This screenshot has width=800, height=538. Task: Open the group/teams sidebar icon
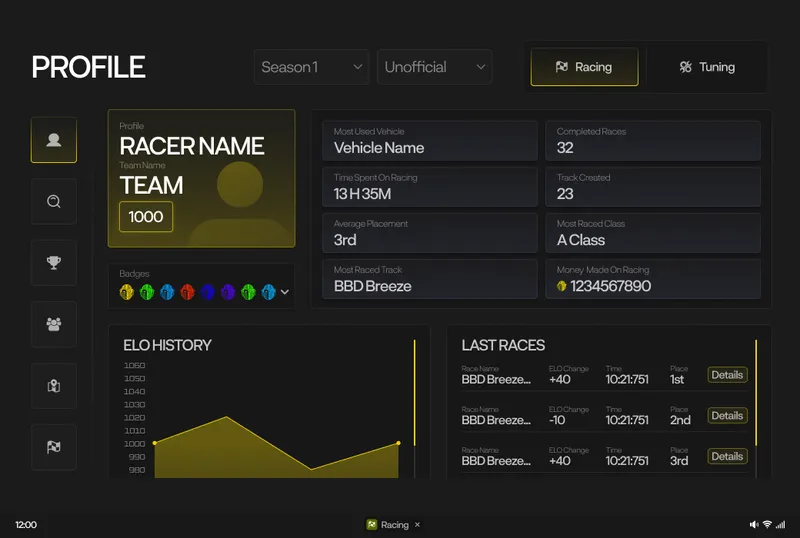pyautogui.click(x=54, y=324)
